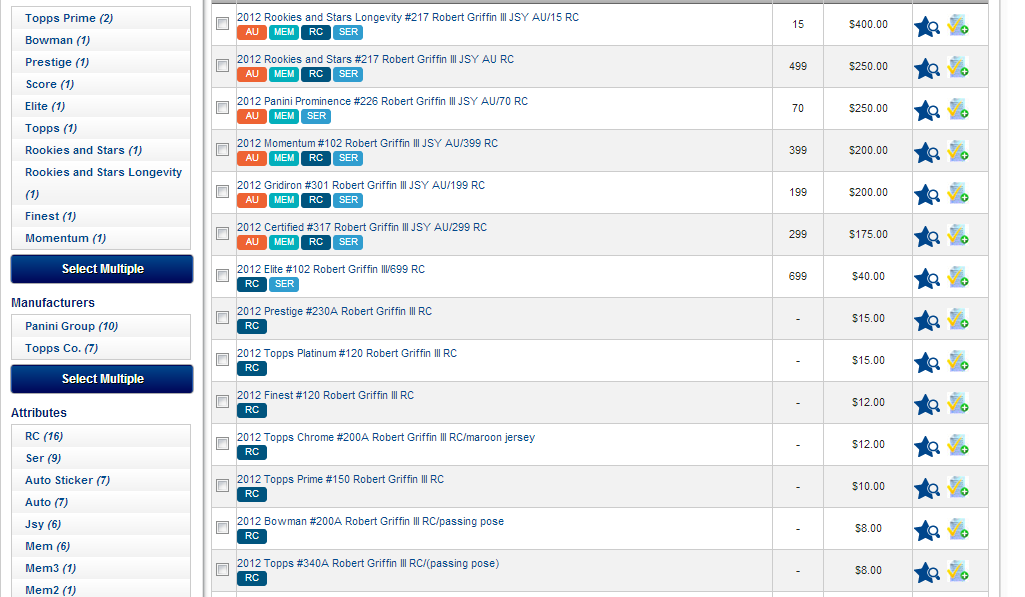Screen dimensions: 1025x597
Task: Click add-to-collection icon for Elite #102
Action: pos(958,277)
